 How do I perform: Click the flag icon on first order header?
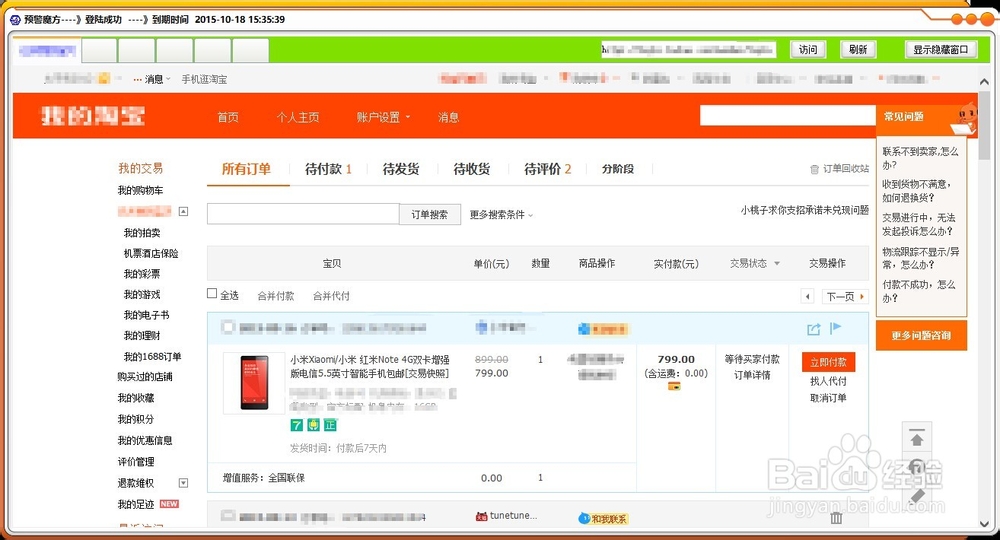pyautogui.click(x=835, y=328)
